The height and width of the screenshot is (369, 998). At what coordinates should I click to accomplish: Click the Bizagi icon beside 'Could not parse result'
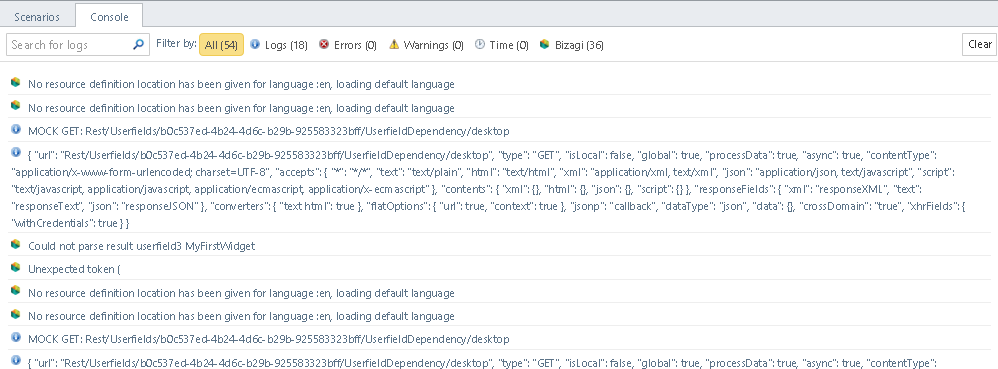[16, 244]
